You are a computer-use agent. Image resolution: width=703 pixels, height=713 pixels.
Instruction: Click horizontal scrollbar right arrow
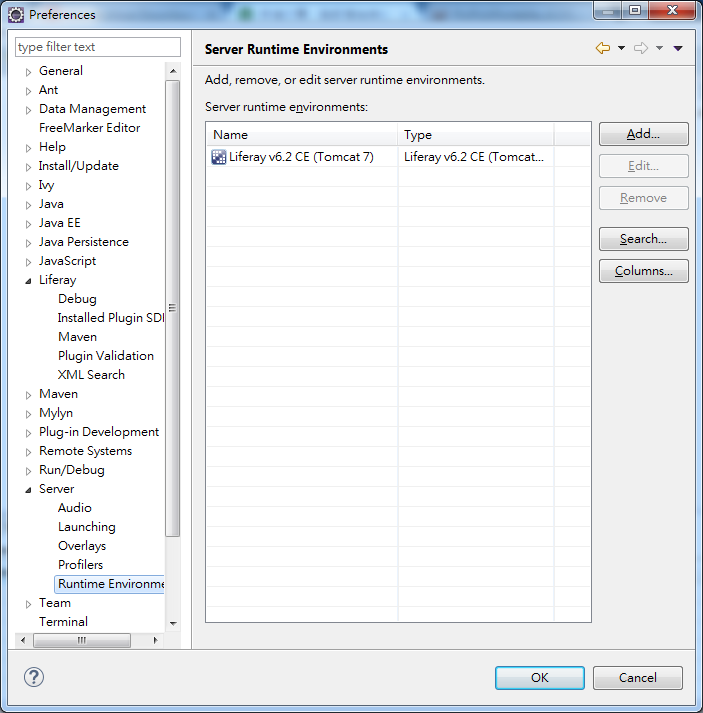point(155,640)
